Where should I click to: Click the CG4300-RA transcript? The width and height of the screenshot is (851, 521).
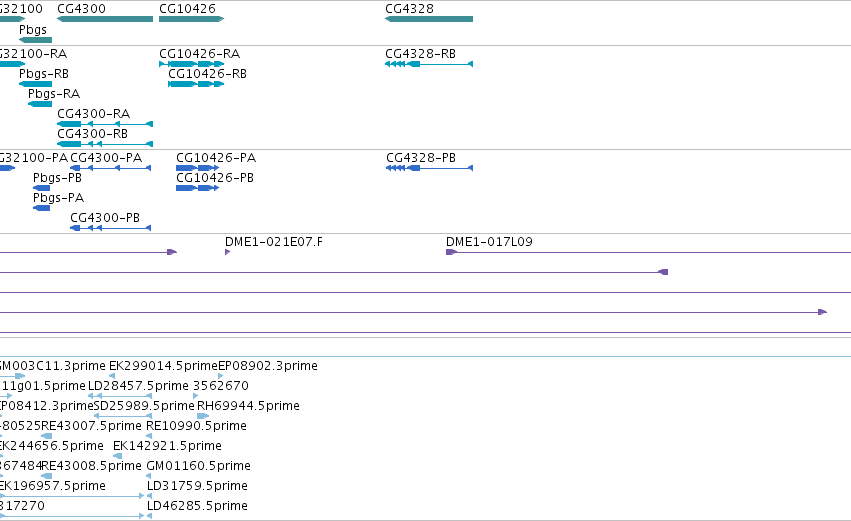105,124
